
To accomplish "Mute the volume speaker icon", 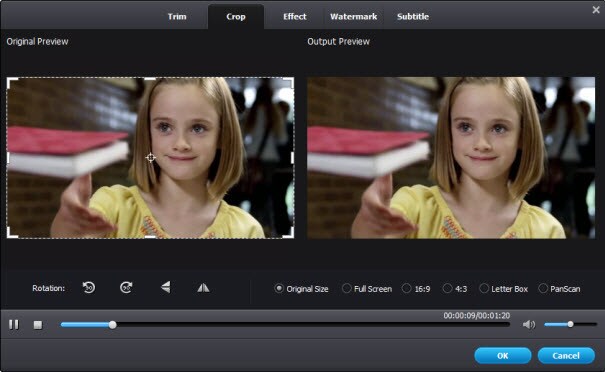I will pos(529,325).
